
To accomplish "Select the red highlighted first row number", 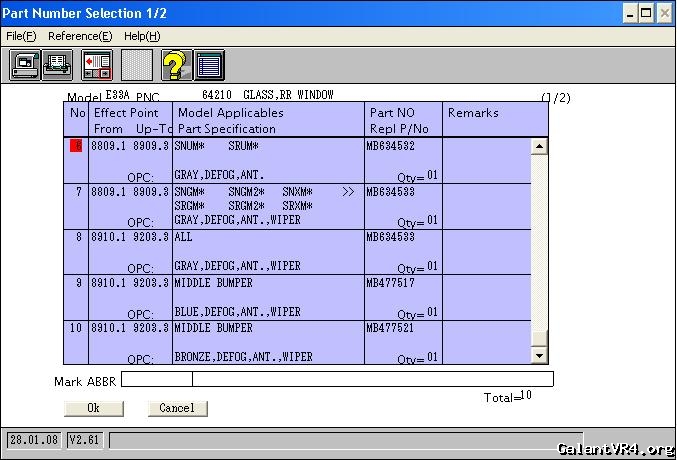I will tap(76, 146).
